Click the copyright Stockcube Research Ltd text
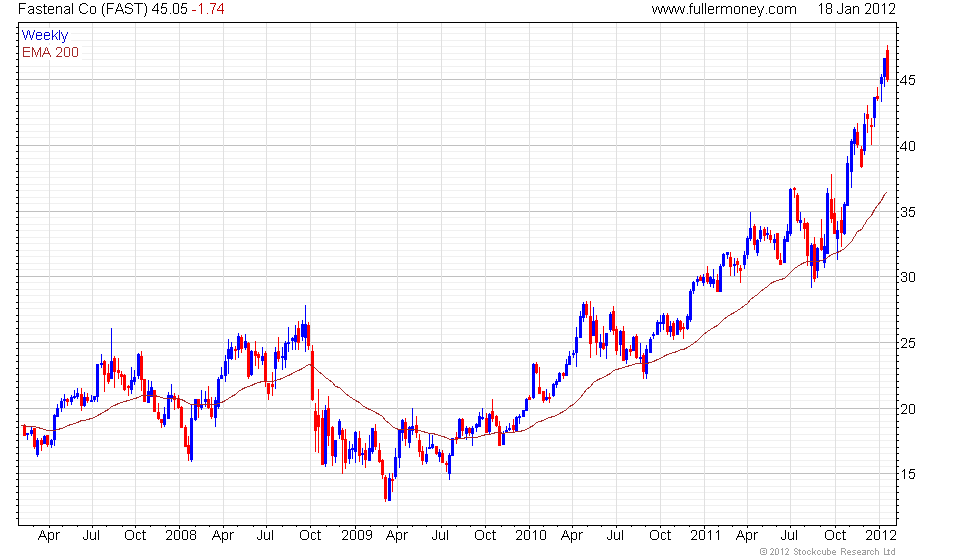 pos(828,552)
